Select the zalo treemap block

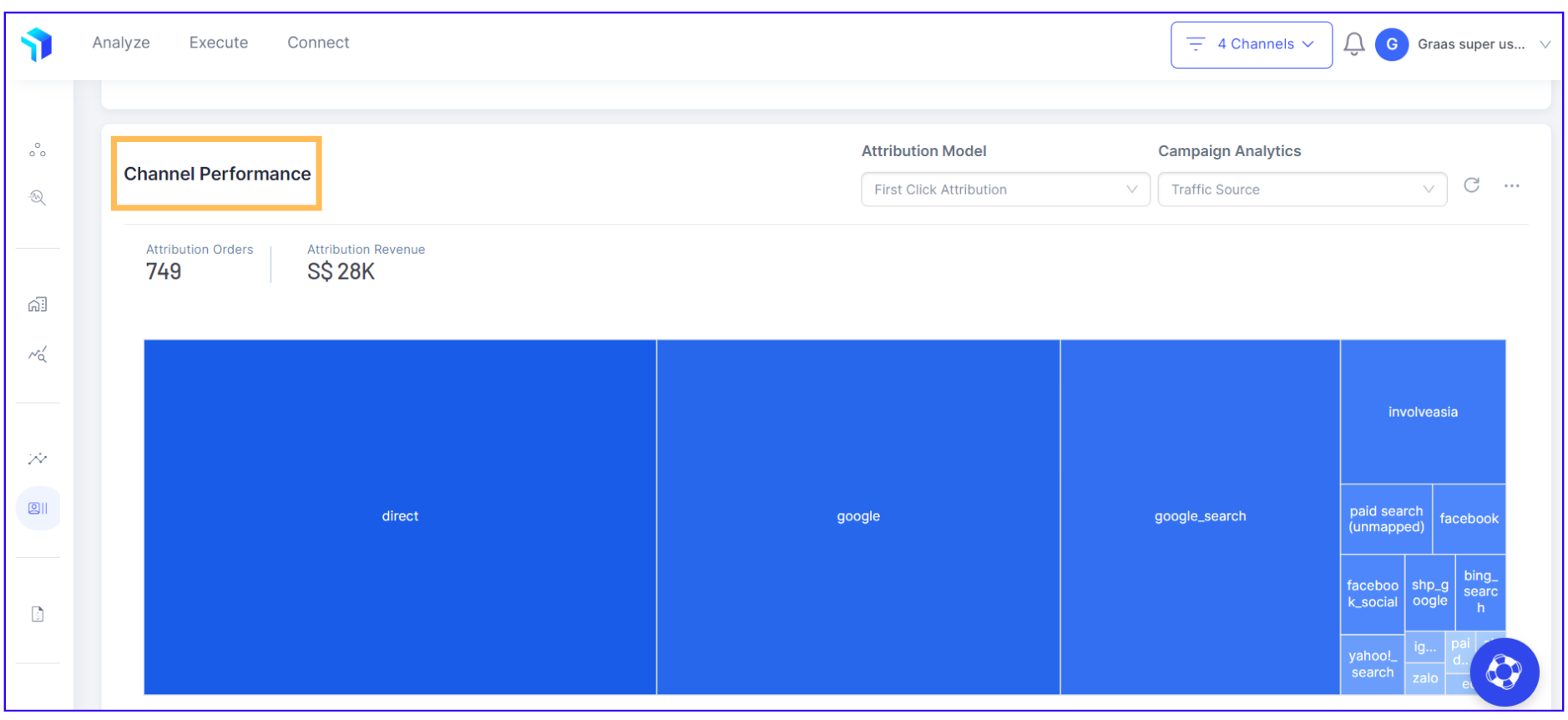click(x=1424, y=678)
